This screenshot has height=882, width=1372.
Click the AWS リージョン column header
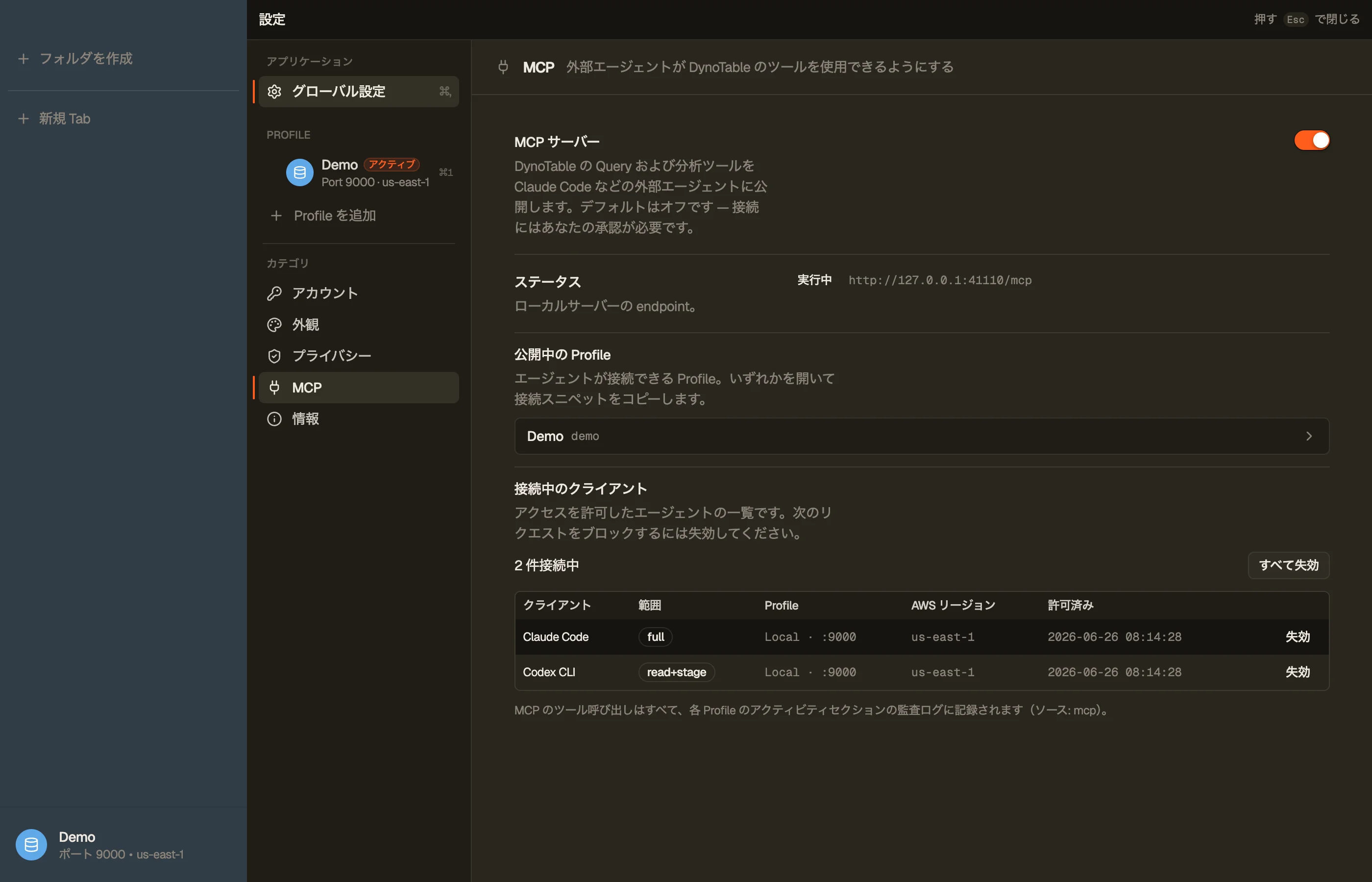point(953,605)
